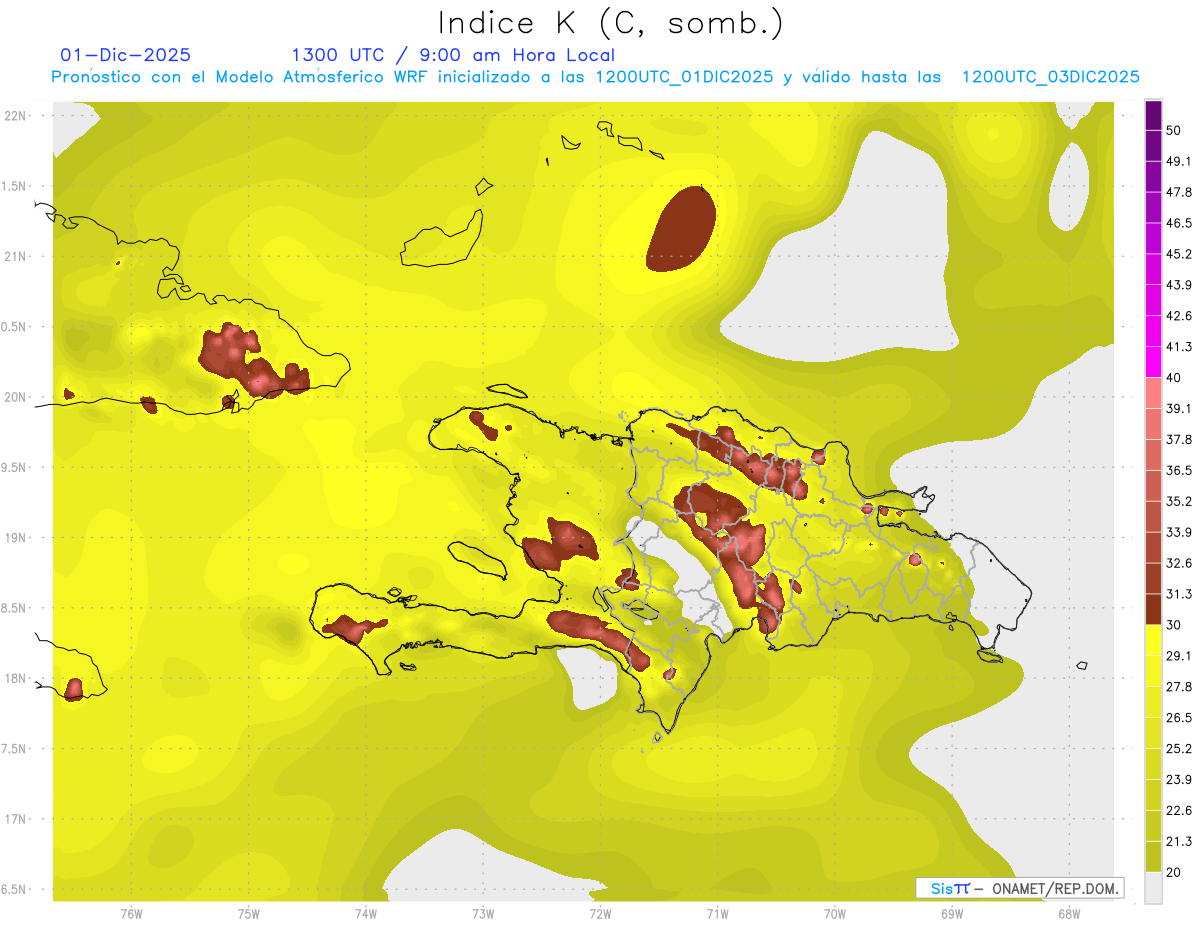
Task: Select magenta swatch between 41.3 and 42.6
Action: tap(1153, 331)
